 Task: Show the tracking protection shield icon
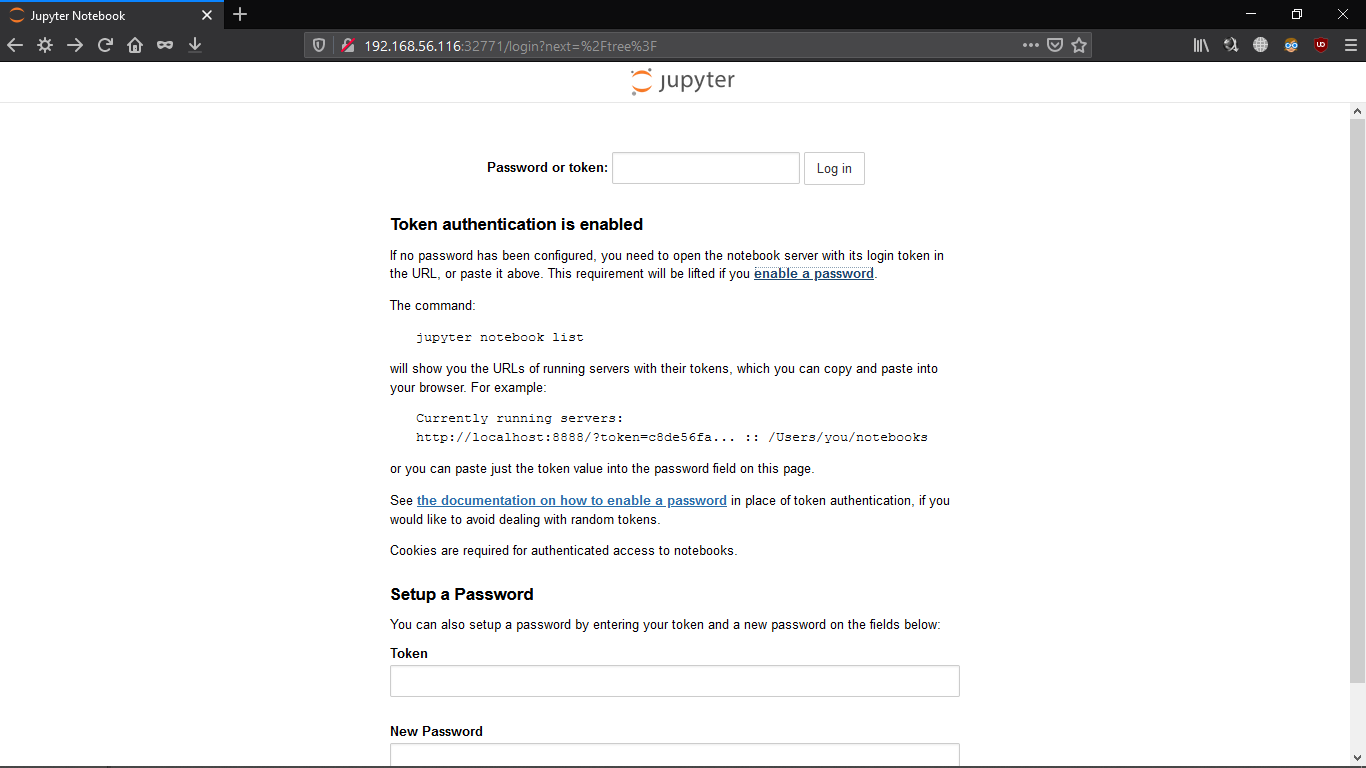click(319, 45)
